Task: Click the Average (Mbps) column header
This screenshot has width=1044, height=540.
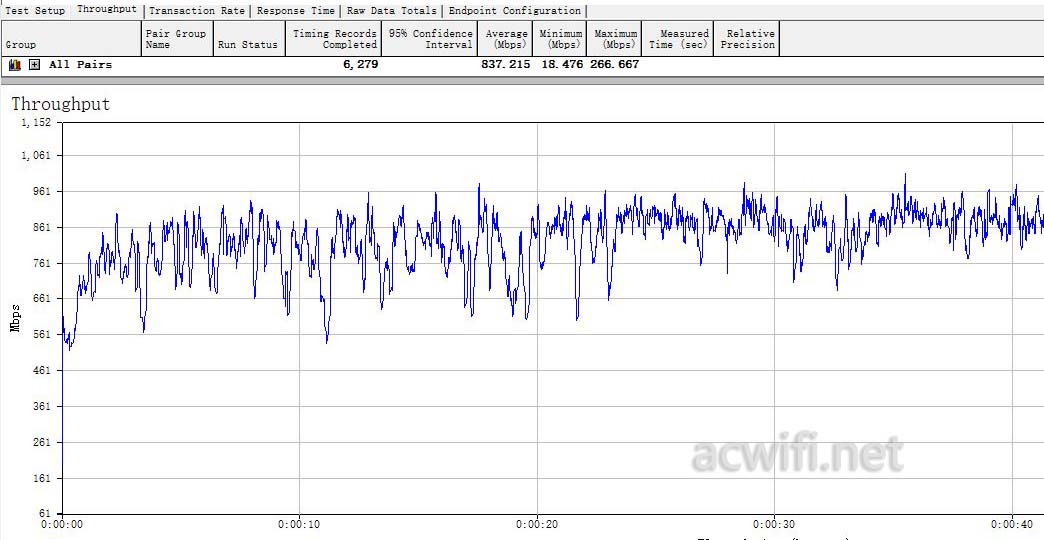Action: (x=505, y=39)
